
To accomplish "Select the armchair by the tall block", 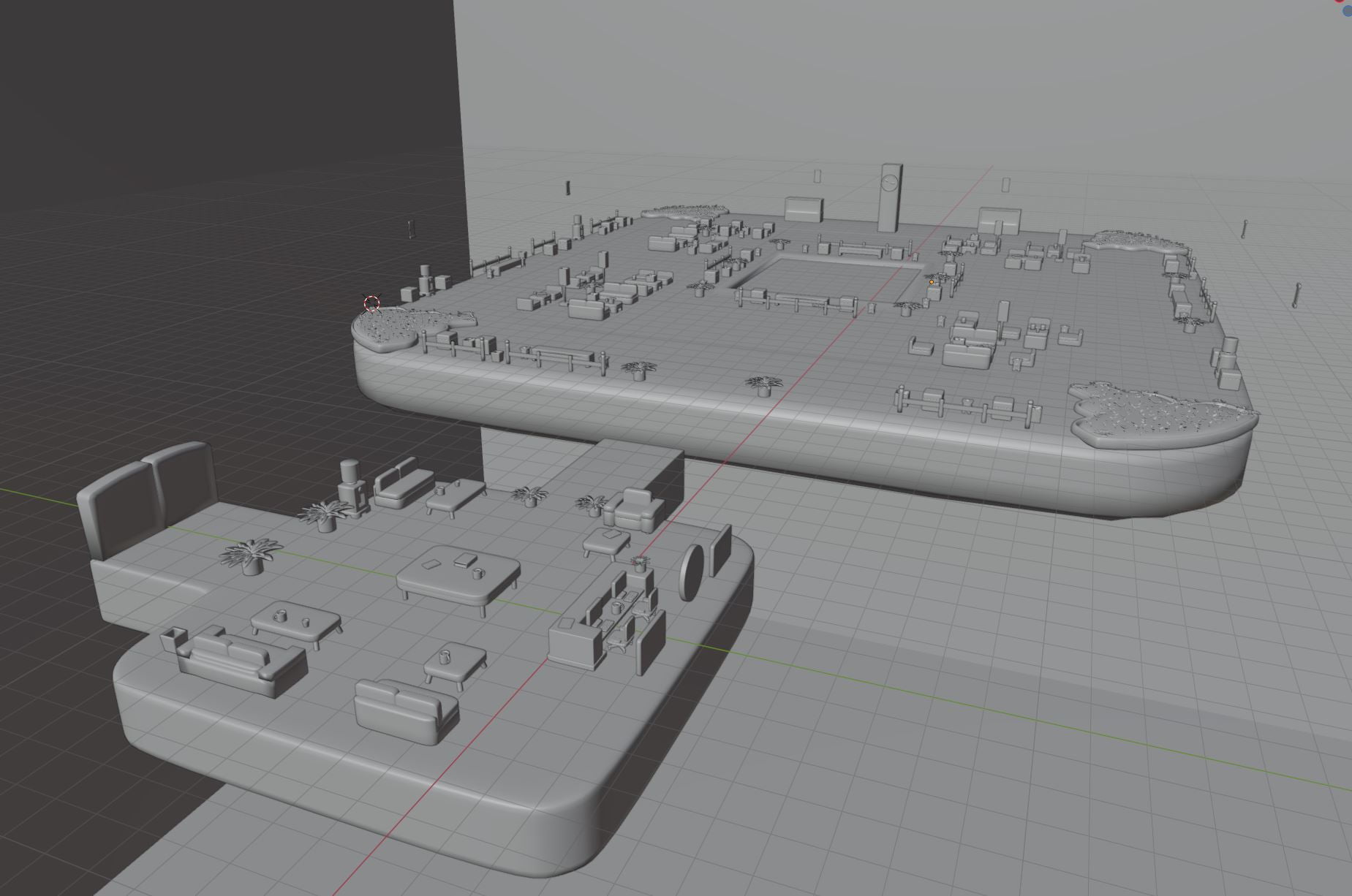I will (633, 509).
